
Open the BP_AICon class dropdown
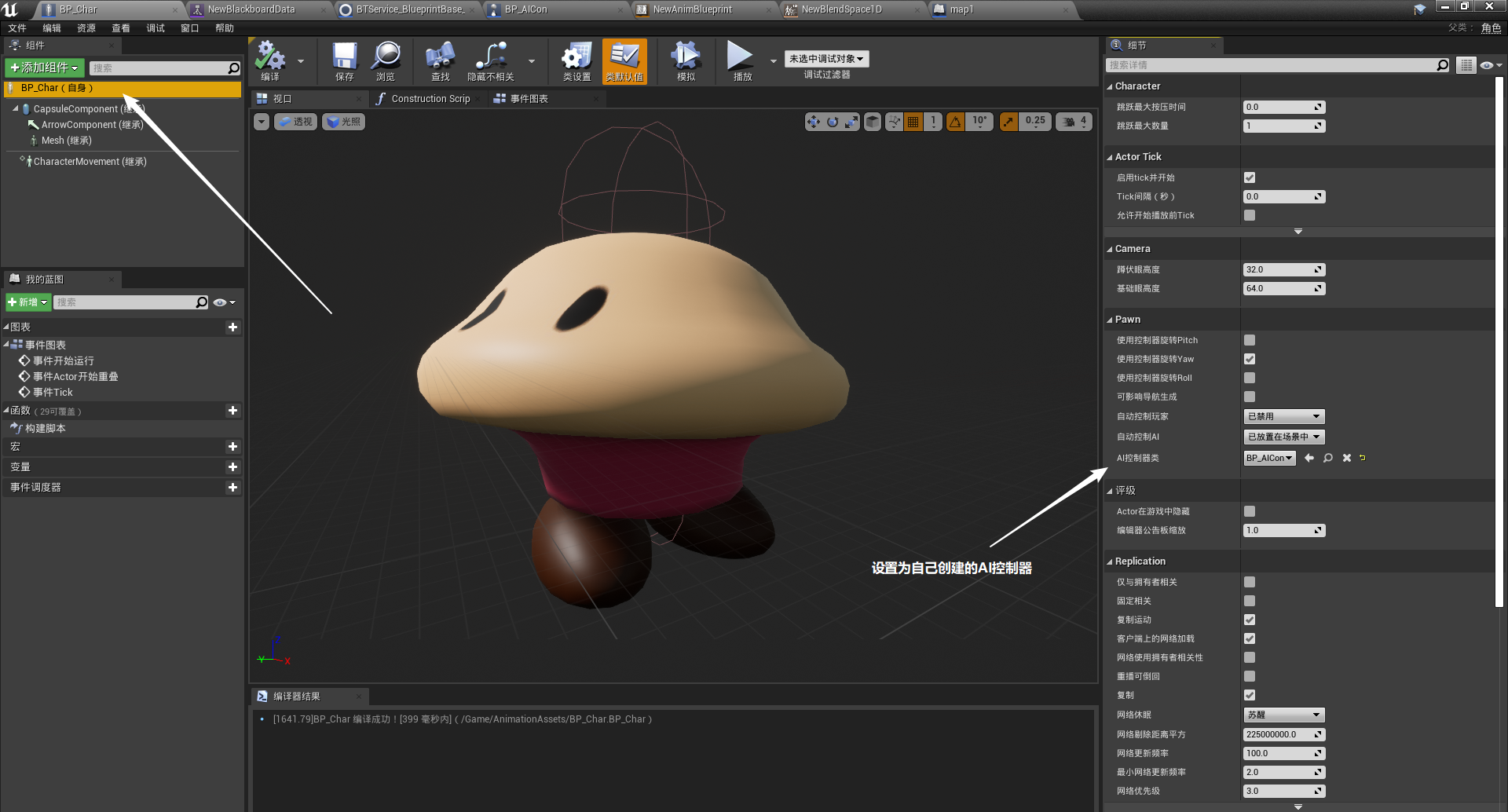tap(1269, 458)
